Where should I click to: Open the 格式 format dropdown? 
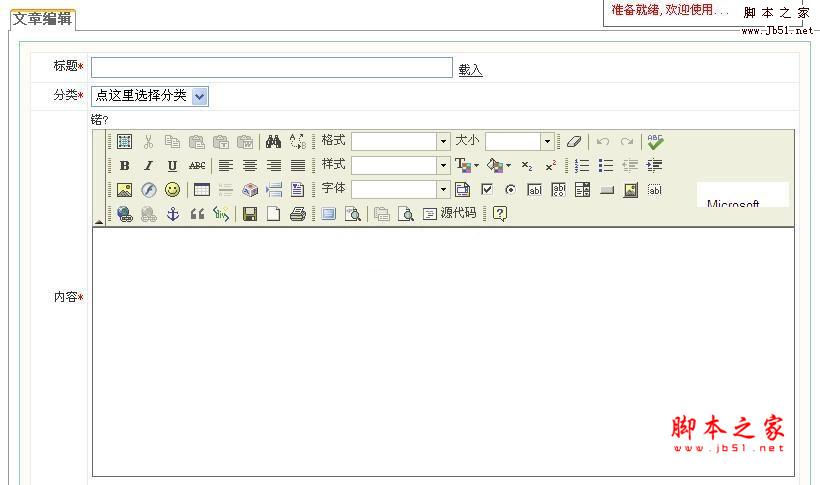443,142
